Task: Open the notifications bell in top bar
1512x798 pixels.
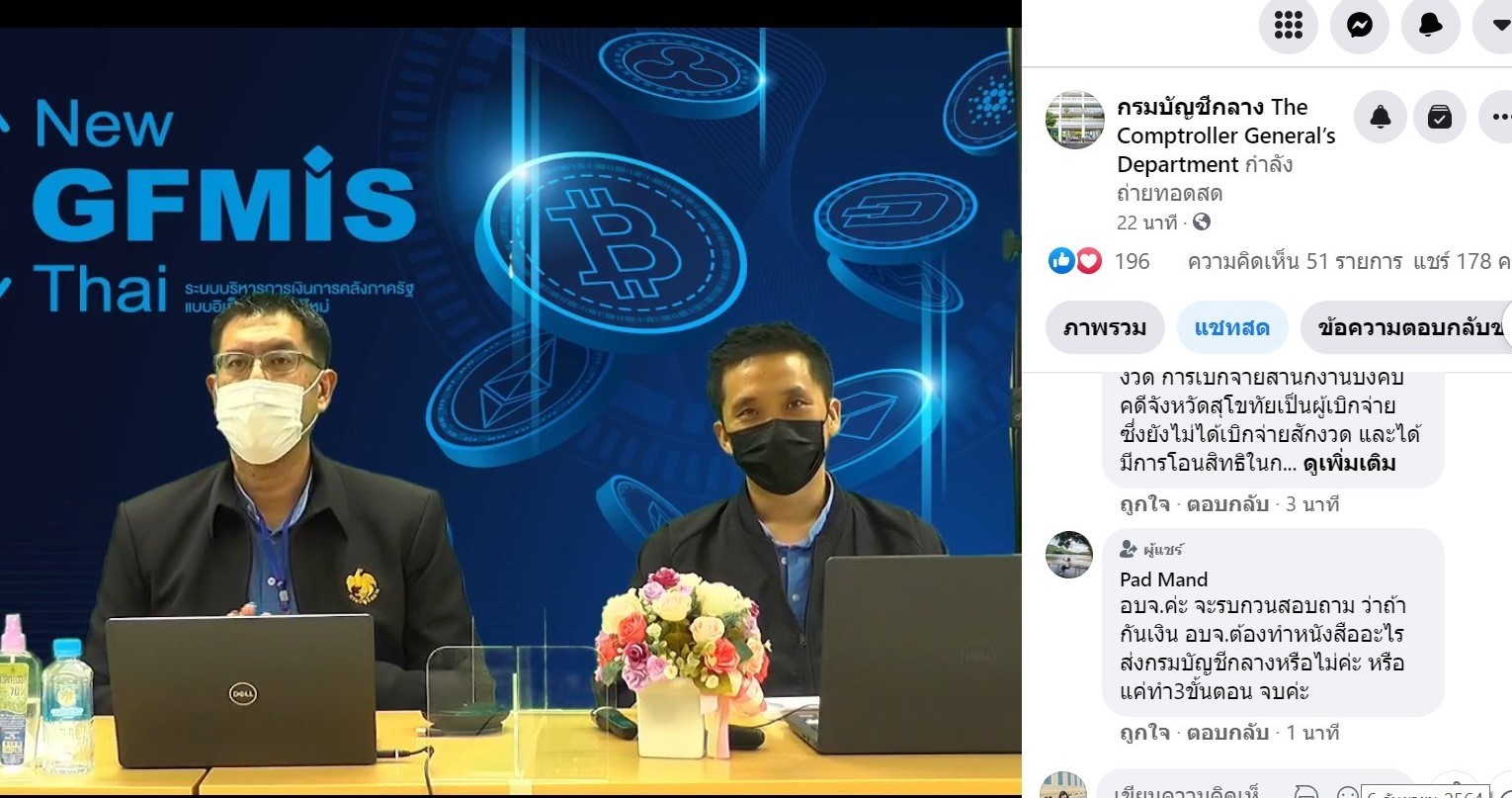Action: pyautogui.click(x=1430, y=25)
